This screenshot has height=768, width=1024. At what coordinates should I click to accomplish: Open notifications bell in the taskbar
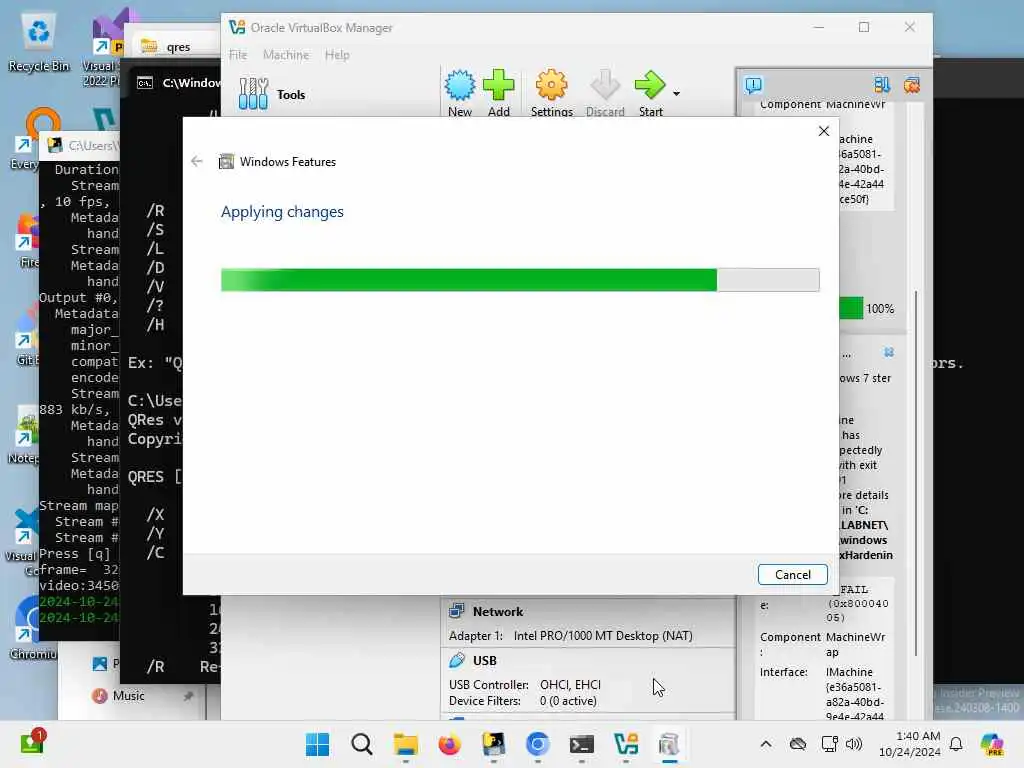[955, 744]
